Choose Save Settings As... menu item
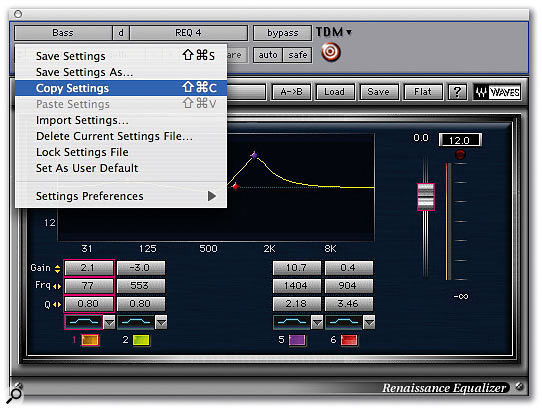The image size is (542, 410). (x=121, y=72)
